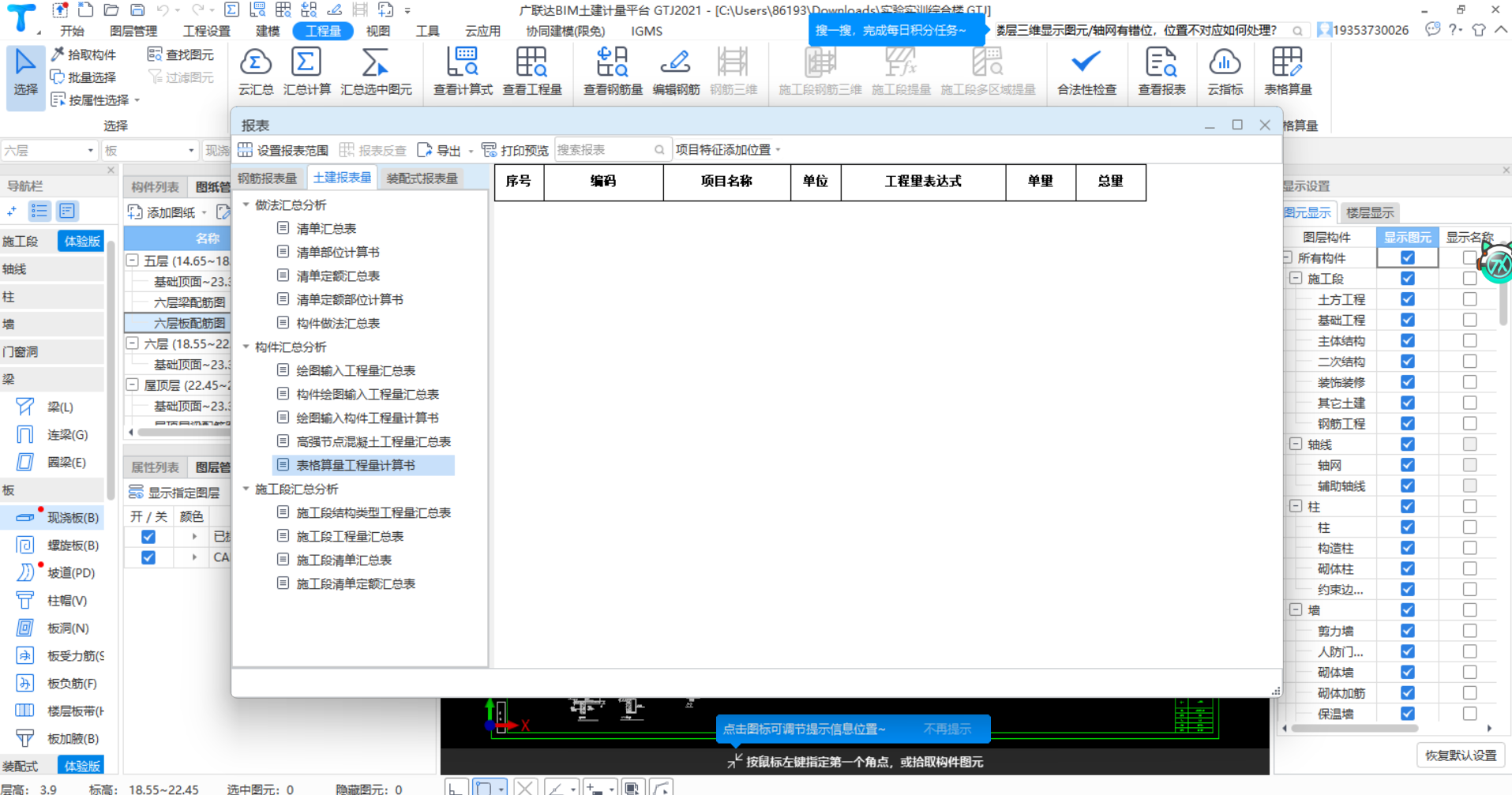Viewport: 1512px width, 795px height.
Task: Select 板负筋(F) component
Action: click(57, 683)
